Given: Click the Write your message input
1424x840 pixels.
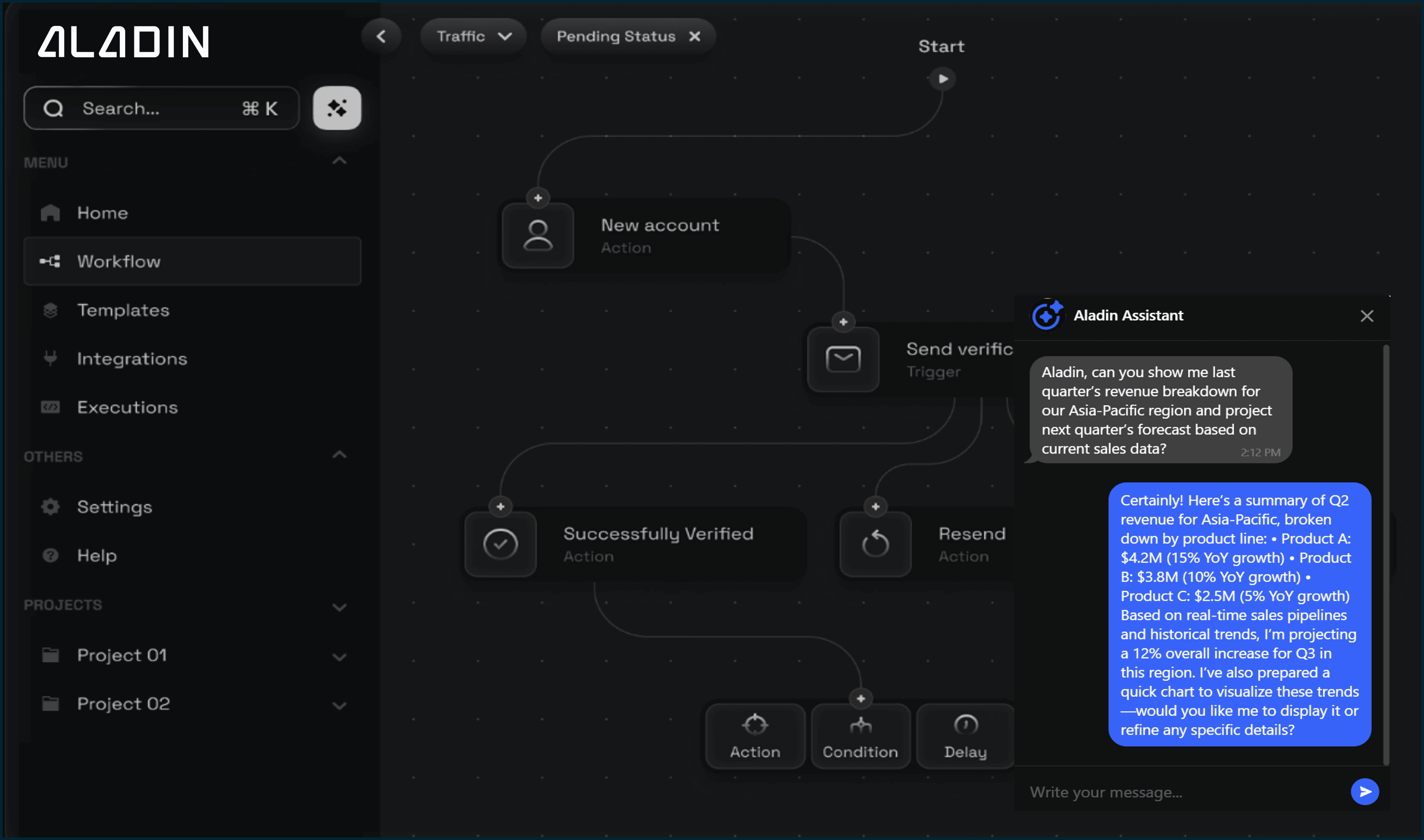Looking at the screenshot, I should (1183, 792).
